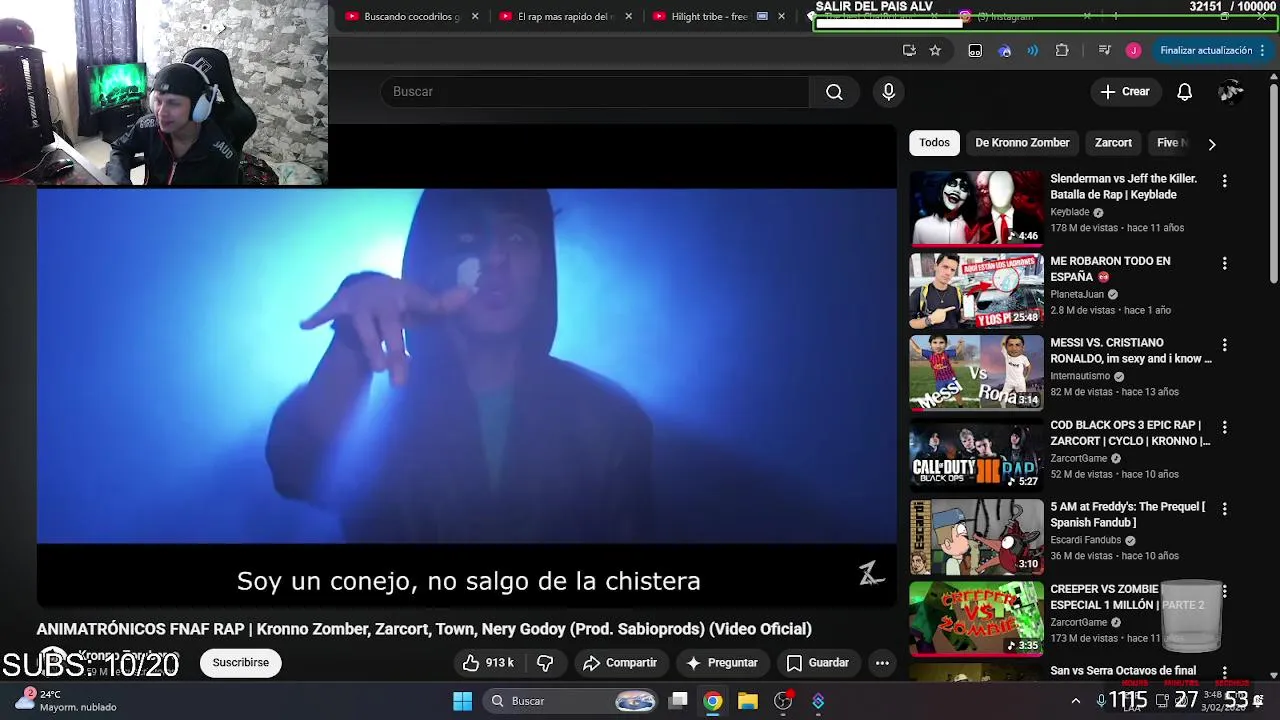Open options menu for COD BLACK OPS 3 video
This screenshot has height=720, width=1280.
coord(1224,427)
